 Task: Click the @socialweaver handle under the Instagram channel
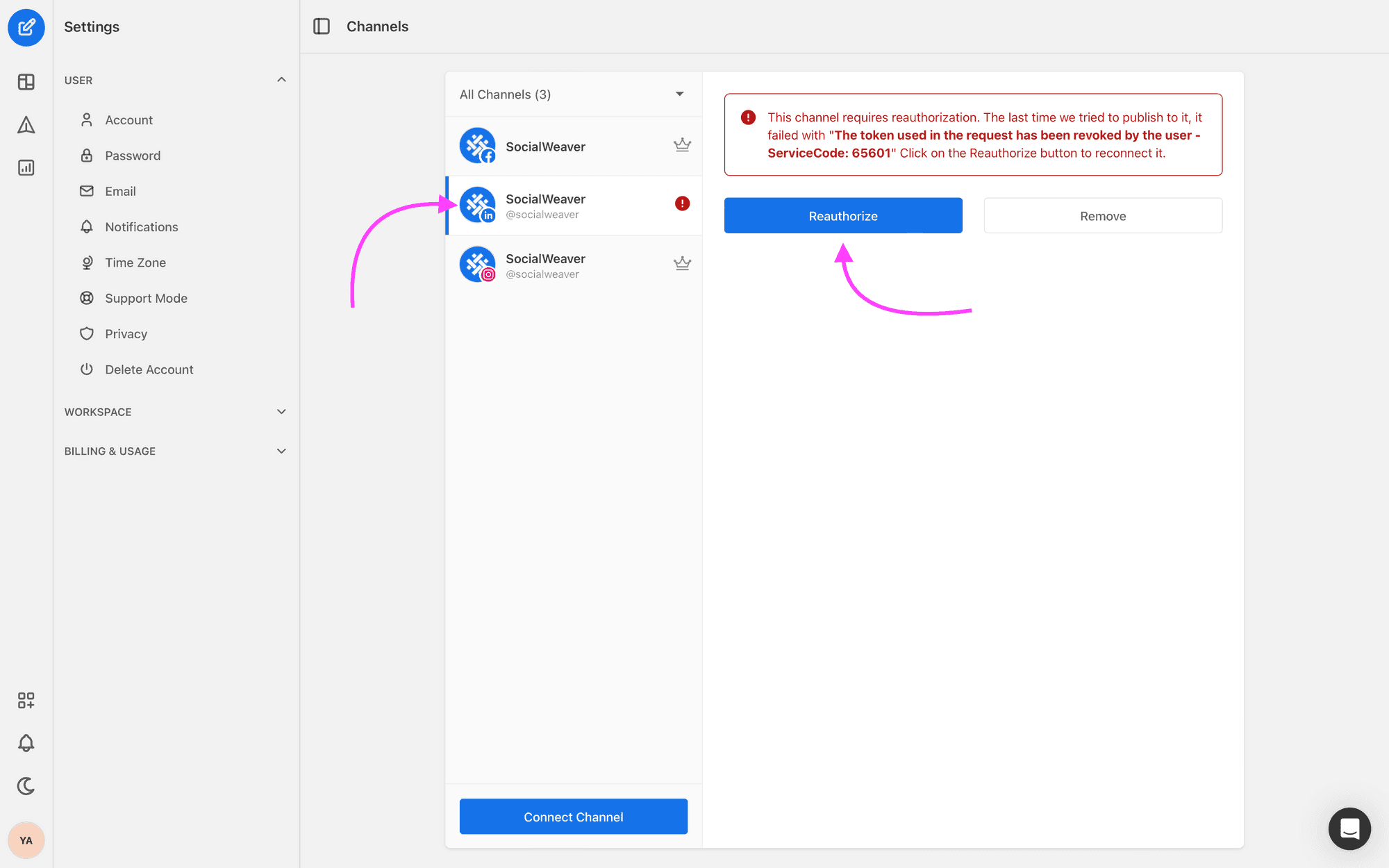(x=542, y=274)
